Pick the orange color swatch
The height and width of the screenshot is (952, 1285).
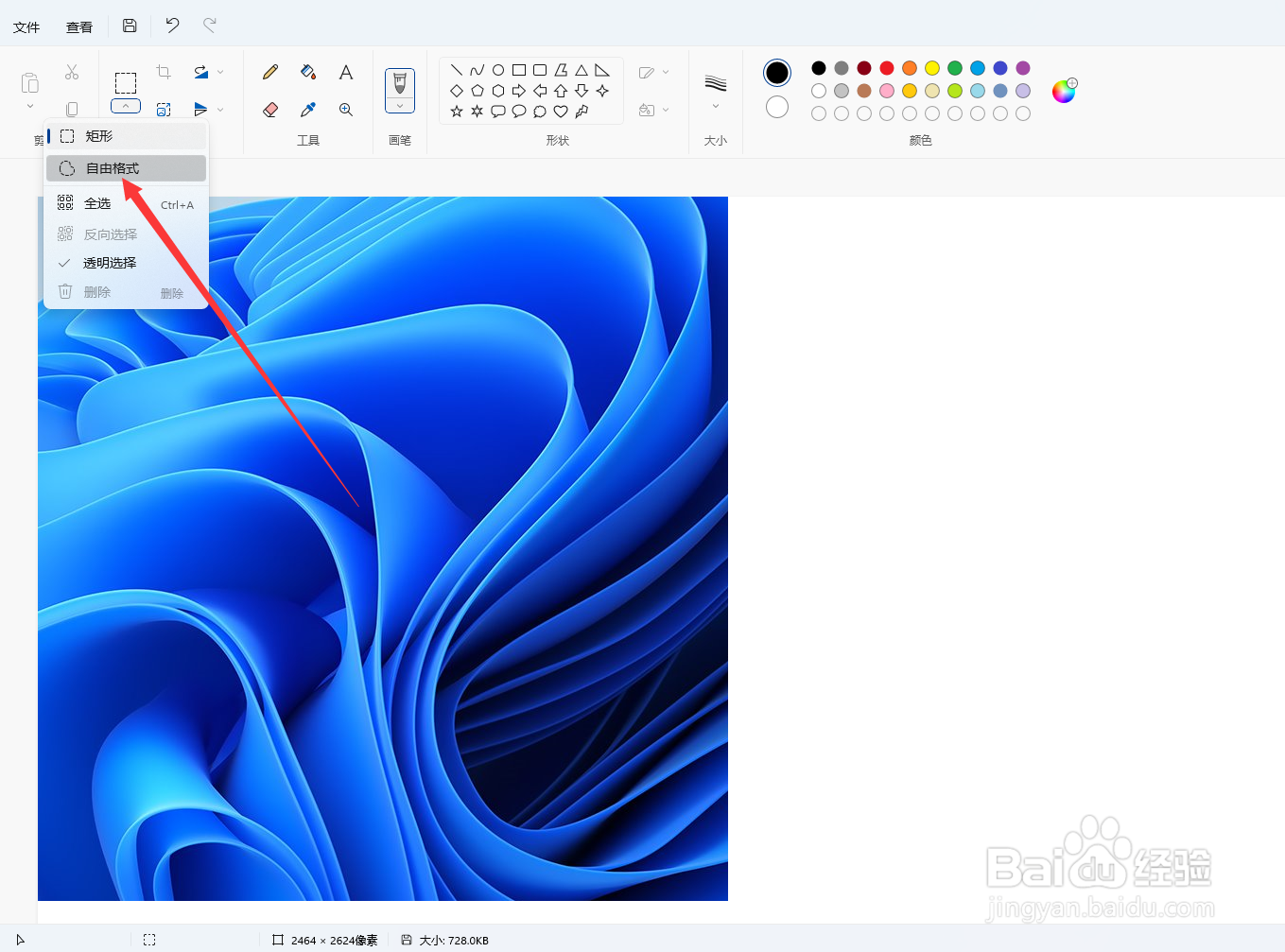(x=910, y=68)
